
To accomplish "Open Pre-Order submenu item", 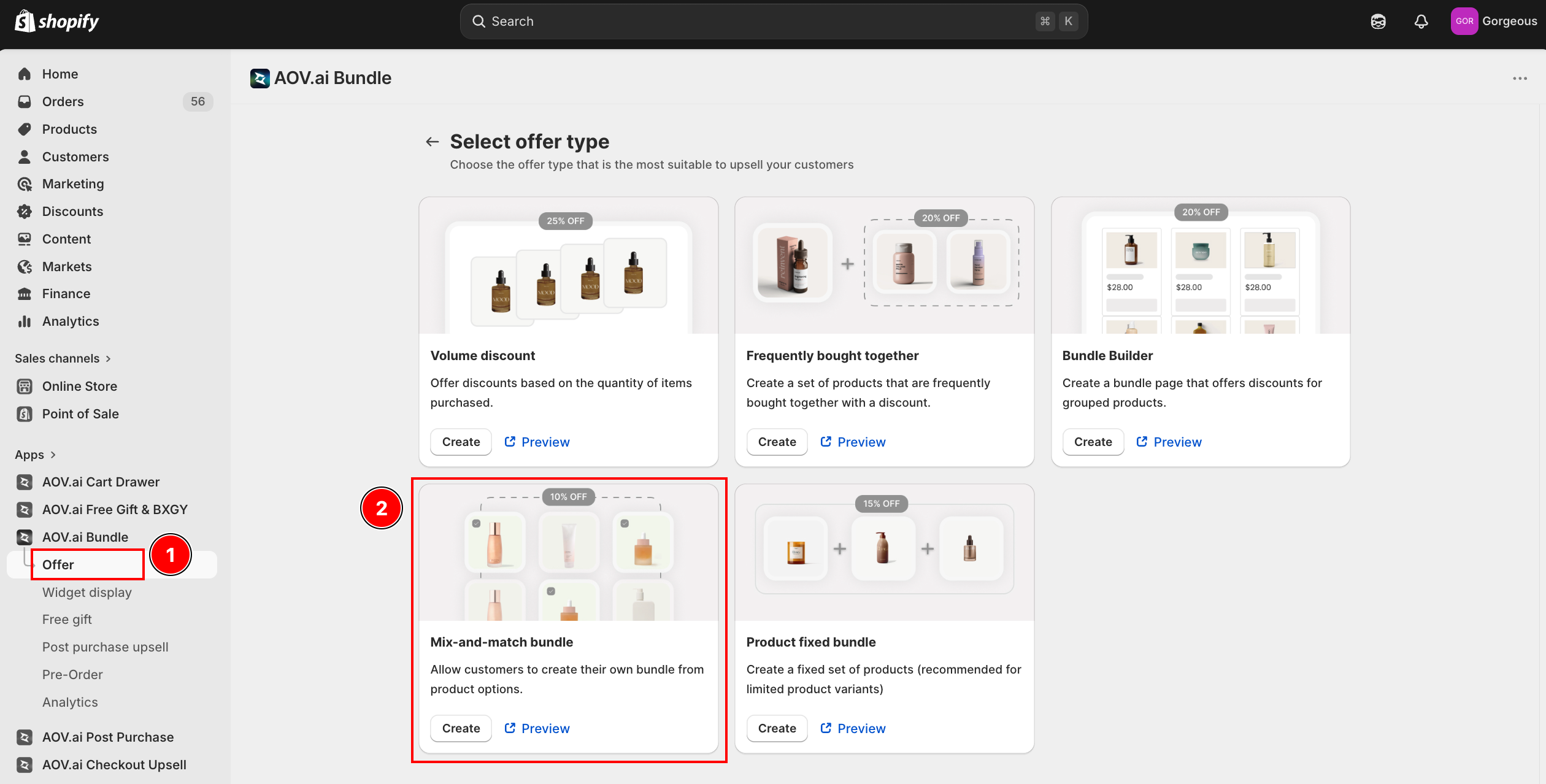I will pos(72,675).
